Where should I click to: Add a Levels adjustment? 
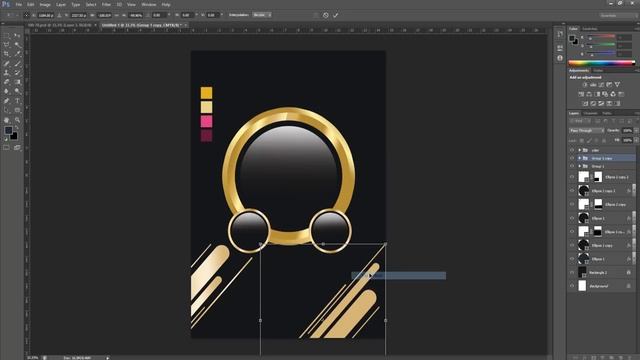[x=593, y=85]
